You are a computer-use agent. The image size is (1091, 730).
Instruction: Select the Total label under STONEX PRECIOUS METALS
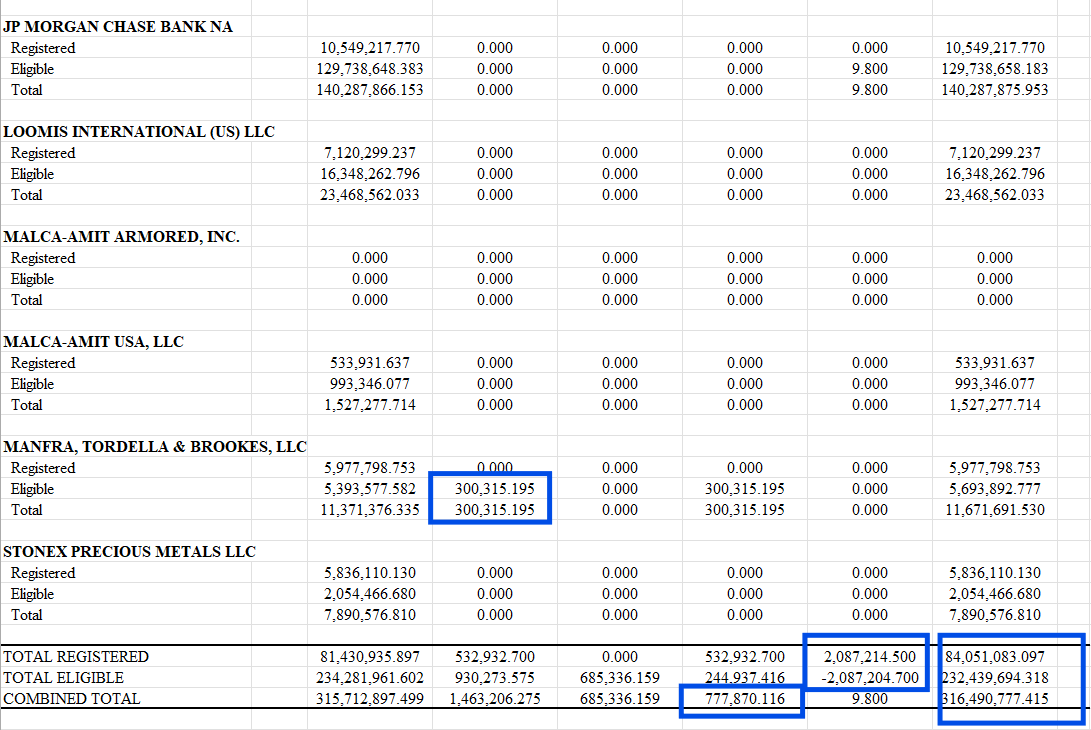click(x=26, y=615)
